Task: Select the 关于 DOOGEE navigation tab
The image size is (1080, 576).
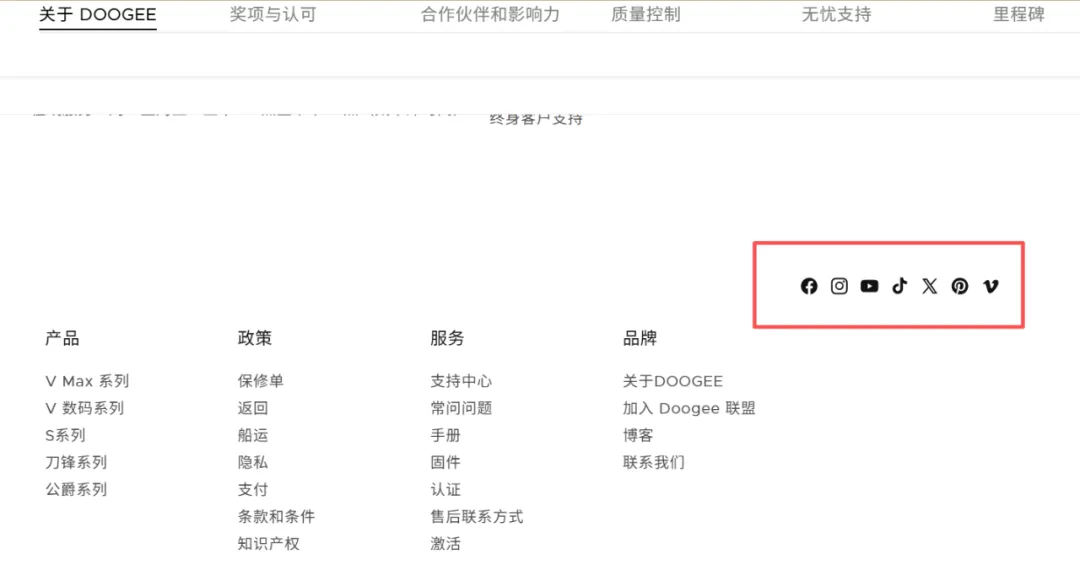Action: [97, 15]
